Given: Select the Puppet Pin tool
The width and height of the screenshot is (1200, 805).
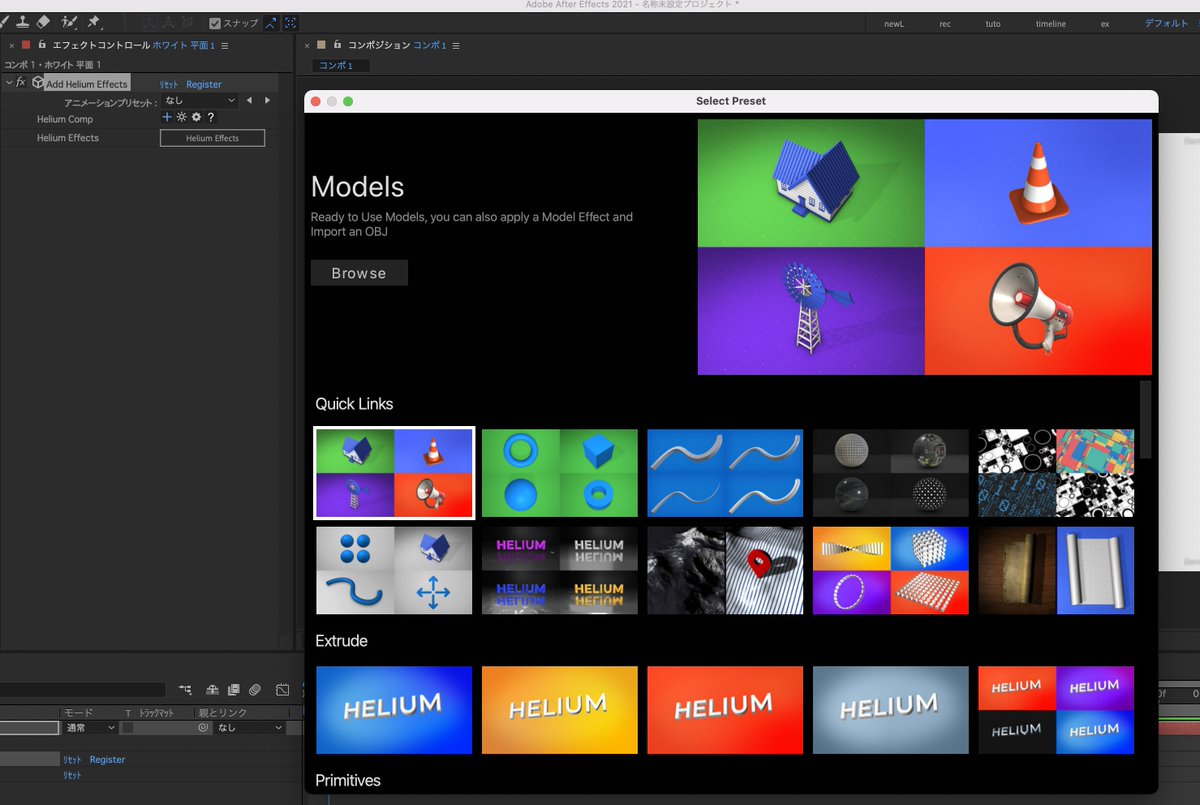Looking at the screenshot, I should coord(93,21).
